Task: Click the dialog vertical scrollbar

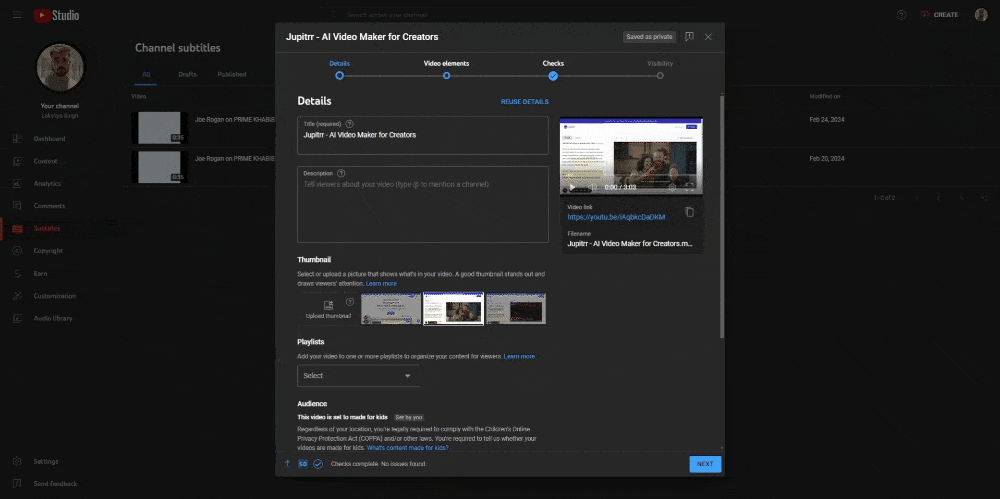Action: [x=722, y=217]
